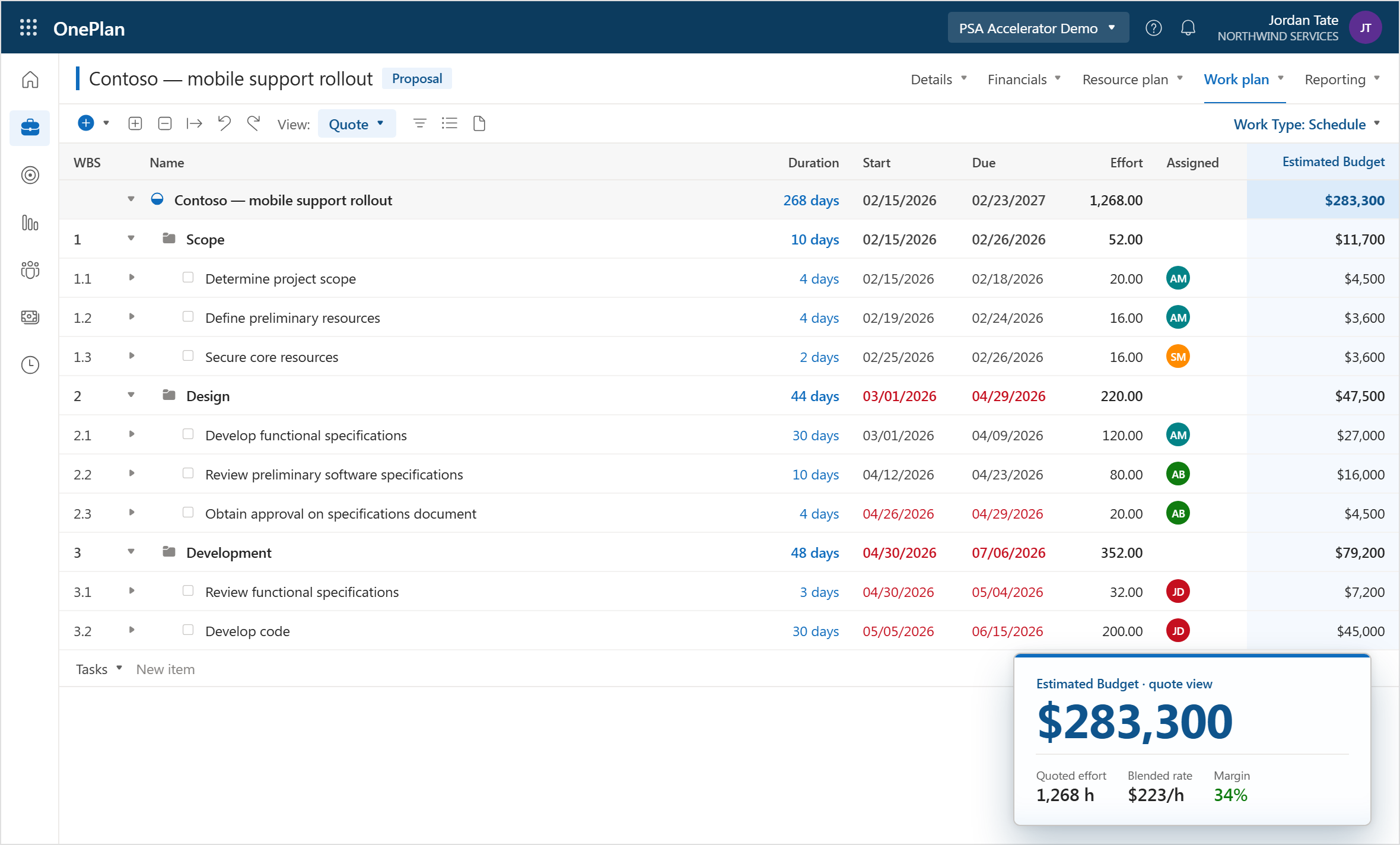Viewport: 1400px width, 845px height.
Task: Open the Financials tab menu
Action: [1024, 79]
